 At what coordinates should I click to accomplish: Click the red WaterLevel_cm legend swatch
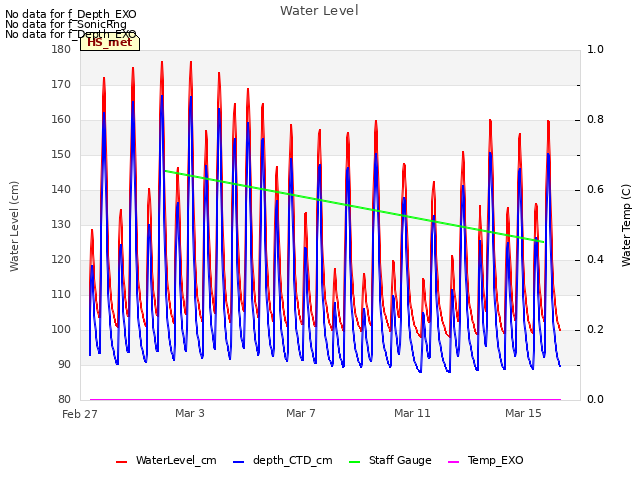pyautogui.click(x=122, y=462)
